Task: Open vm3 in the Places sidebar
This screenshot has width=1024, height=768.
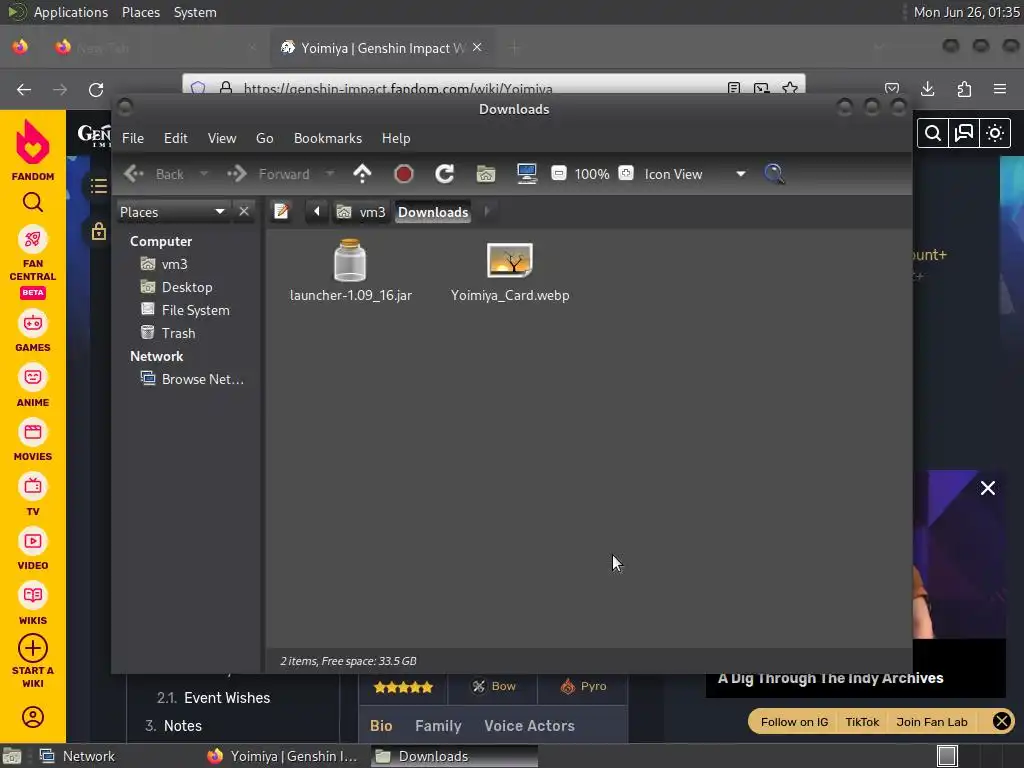Action: [165, 264]
